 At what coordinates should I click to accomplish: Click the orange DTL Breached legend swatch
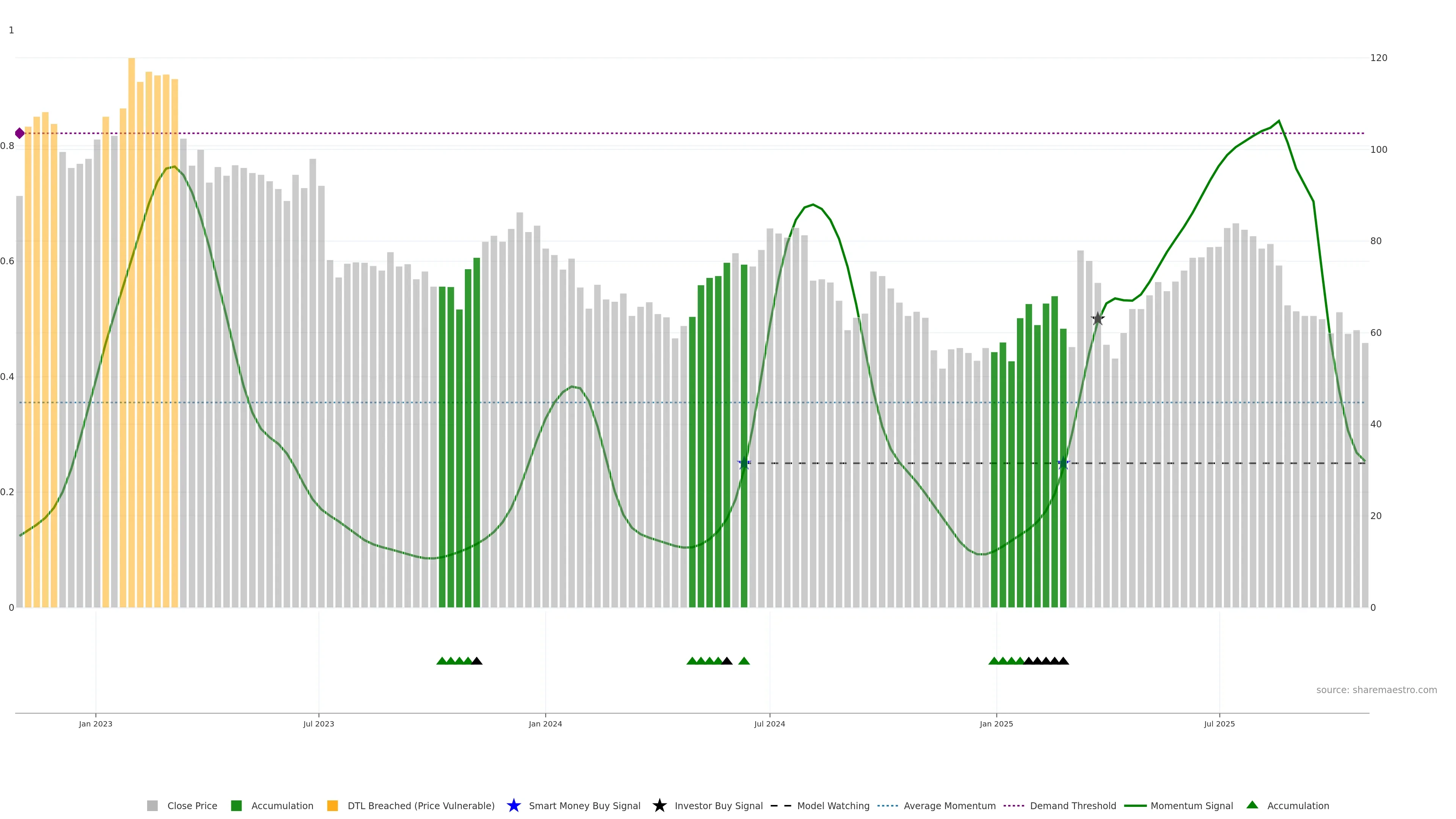coord(333,805)
